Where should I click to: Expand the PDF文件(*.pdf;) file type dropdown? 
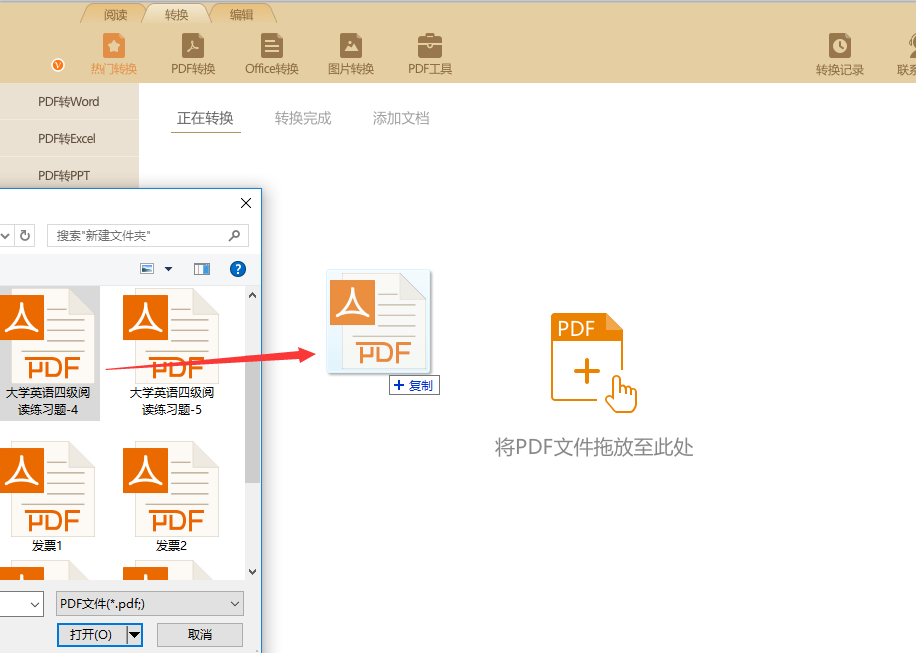(150, 604)
